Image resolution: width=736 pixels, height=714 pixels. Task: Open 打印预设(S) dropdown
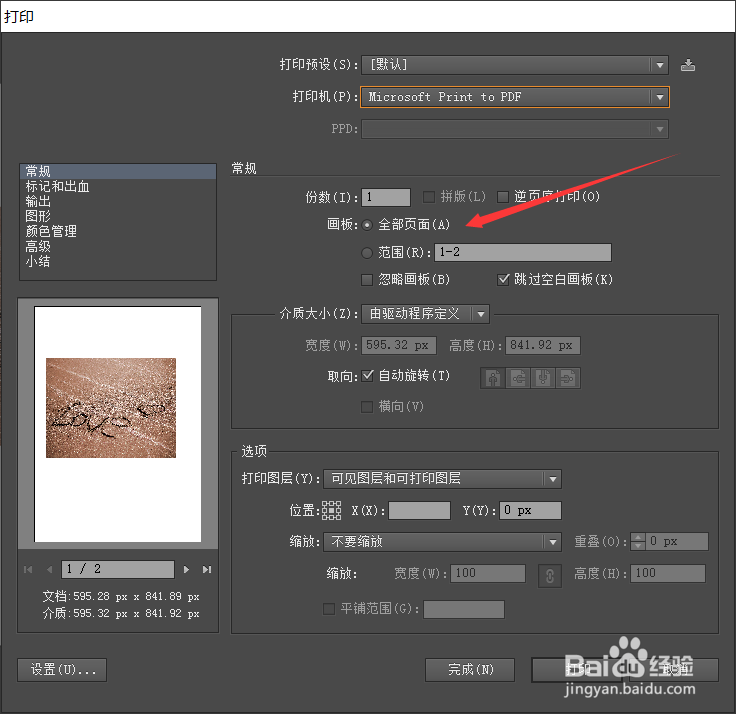514,65
